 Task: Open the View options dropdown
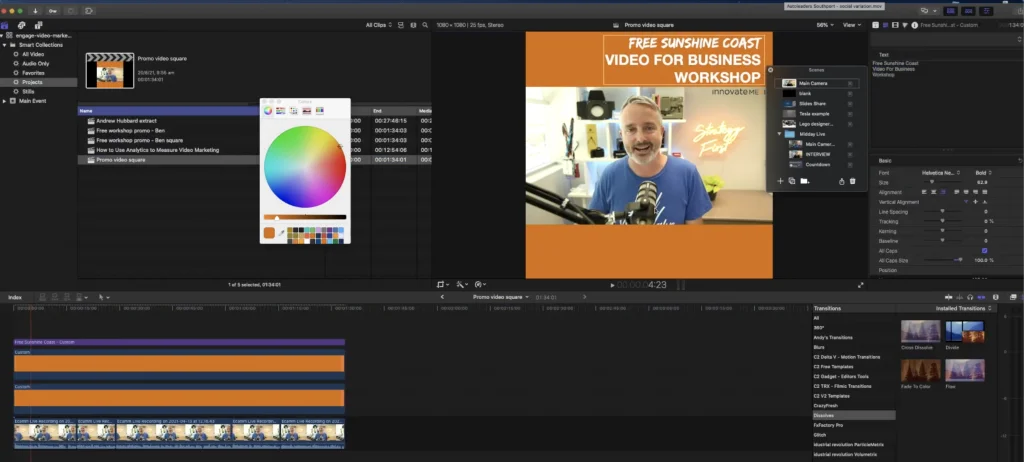(x=852, y=25)
